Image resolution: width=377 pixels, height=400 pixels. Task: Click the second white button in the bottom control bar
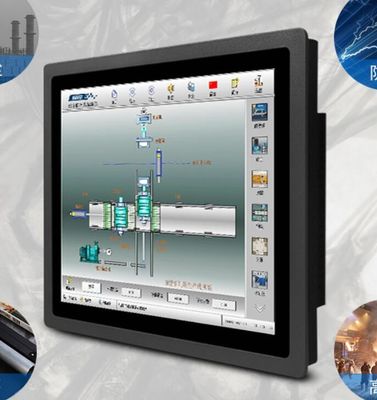(131, 292)
